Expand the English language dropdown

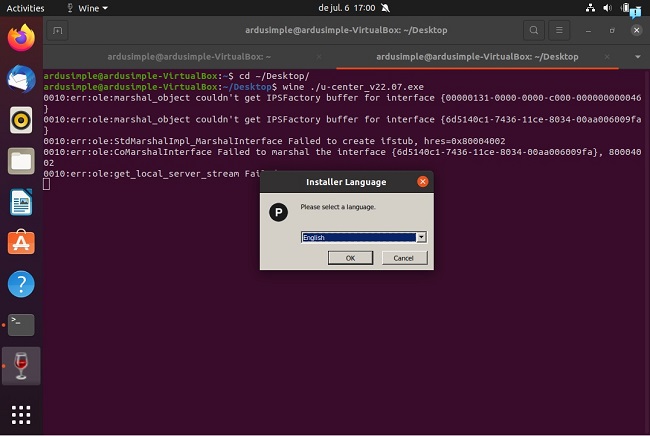tap(421, 237)
